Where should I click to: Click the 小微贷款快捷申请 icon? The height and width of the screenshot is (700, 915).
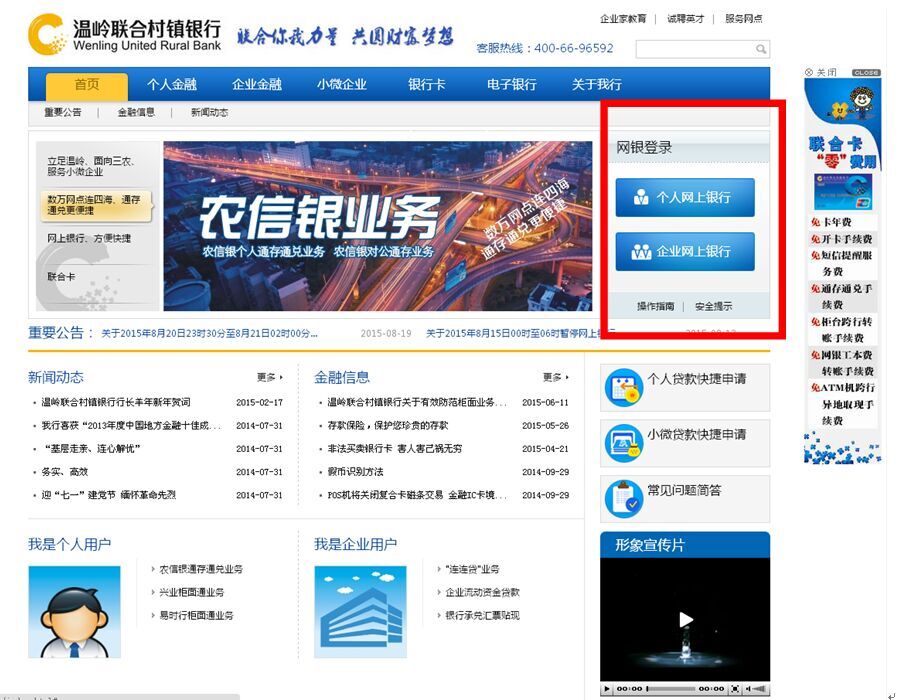[624, 442]
